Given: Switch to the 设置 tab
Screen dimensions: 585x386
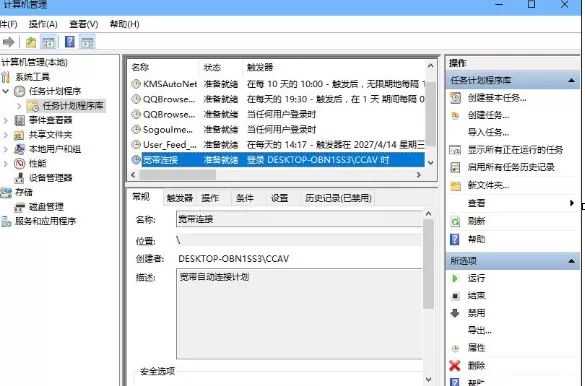Looking at the screenshot, I should pyautogui.click(x=279, y=198).
